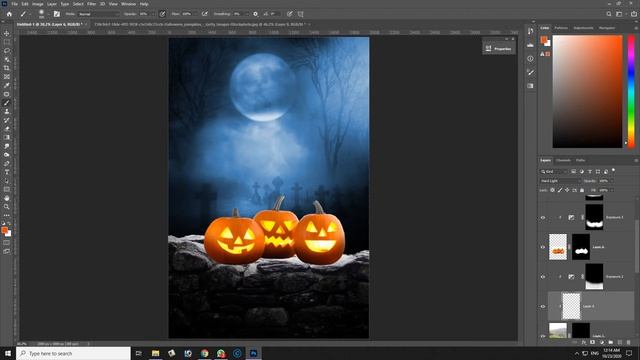Select the Frame tool

coord(7,76)
